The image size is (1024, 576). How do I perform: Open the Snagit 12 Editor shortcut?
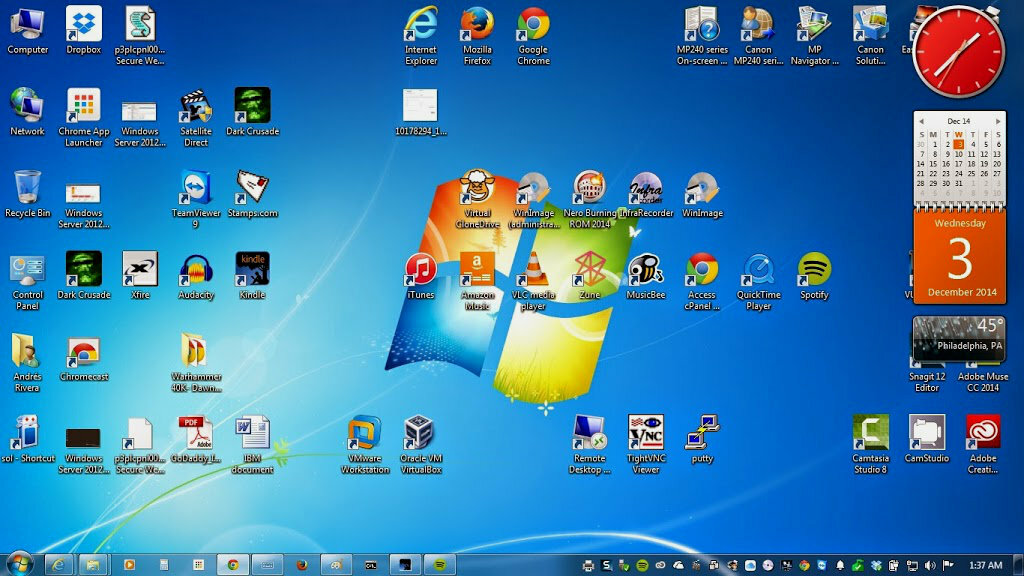point(927,381)
